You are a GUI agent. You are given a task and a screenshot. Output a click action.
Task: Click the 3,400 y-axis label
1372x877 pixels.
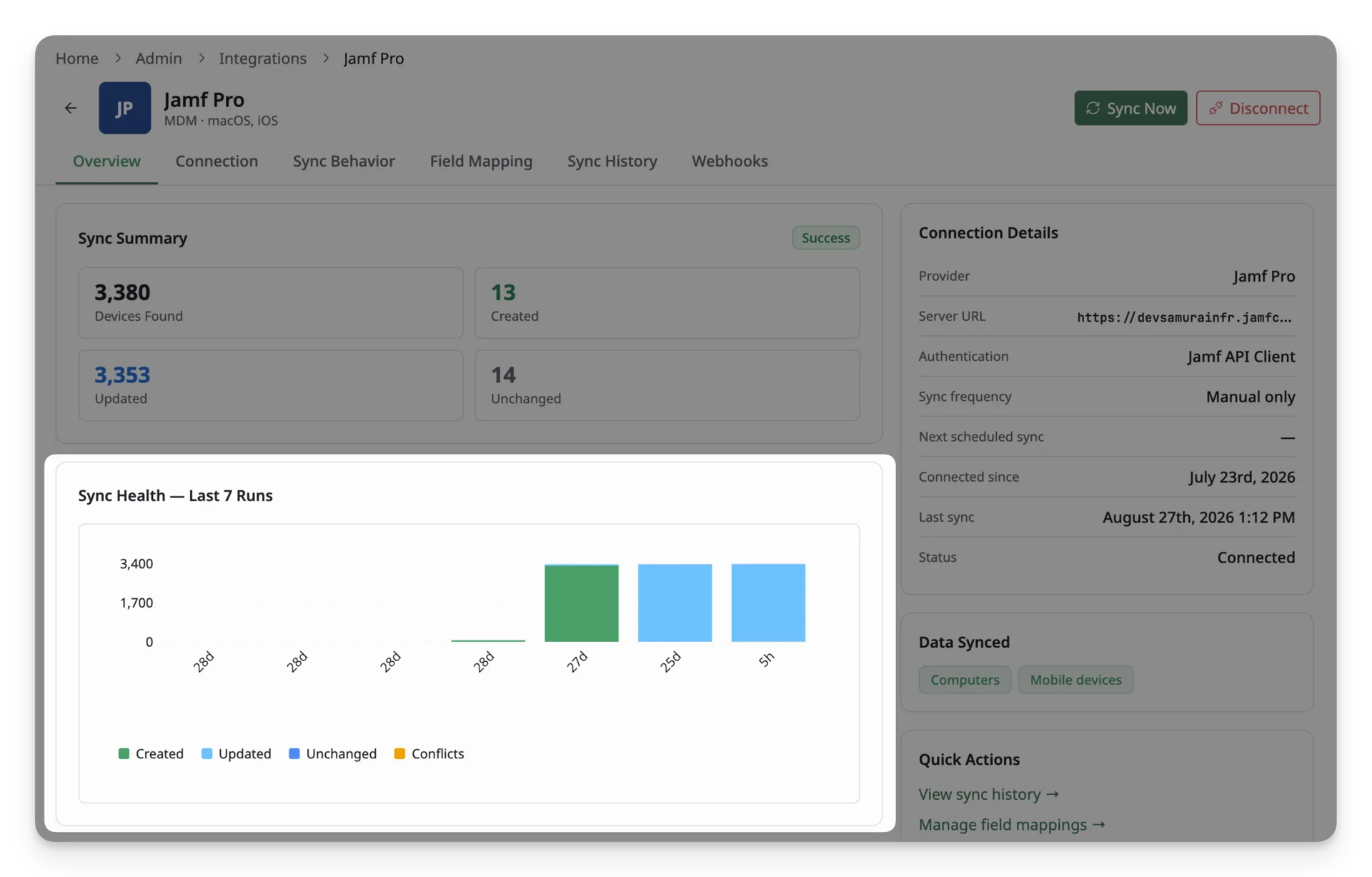tap(136, 564)
